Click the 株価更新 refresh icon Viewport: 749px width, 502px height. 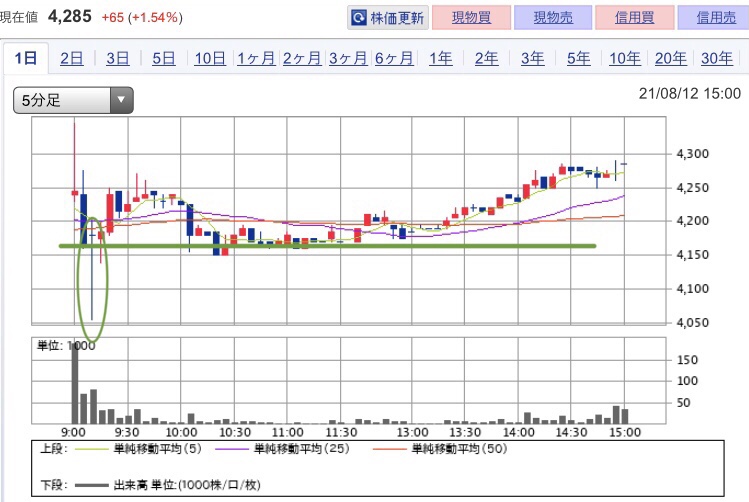(359, 18)
